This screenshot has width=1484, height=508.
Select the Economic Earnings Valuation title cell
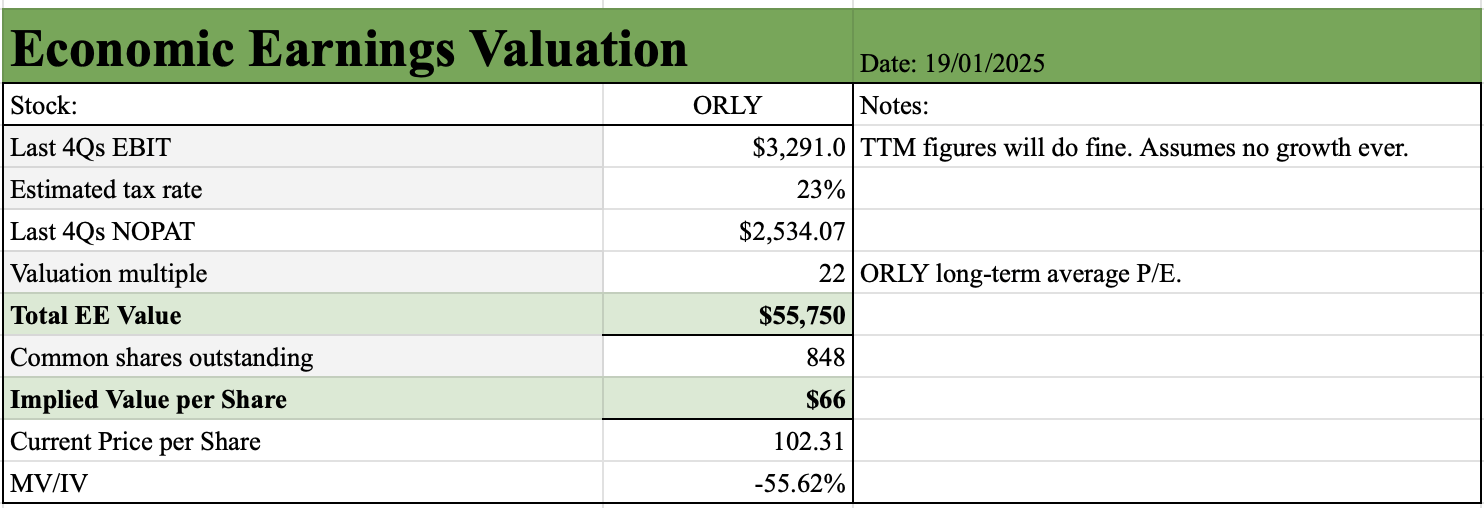(428, 47)
